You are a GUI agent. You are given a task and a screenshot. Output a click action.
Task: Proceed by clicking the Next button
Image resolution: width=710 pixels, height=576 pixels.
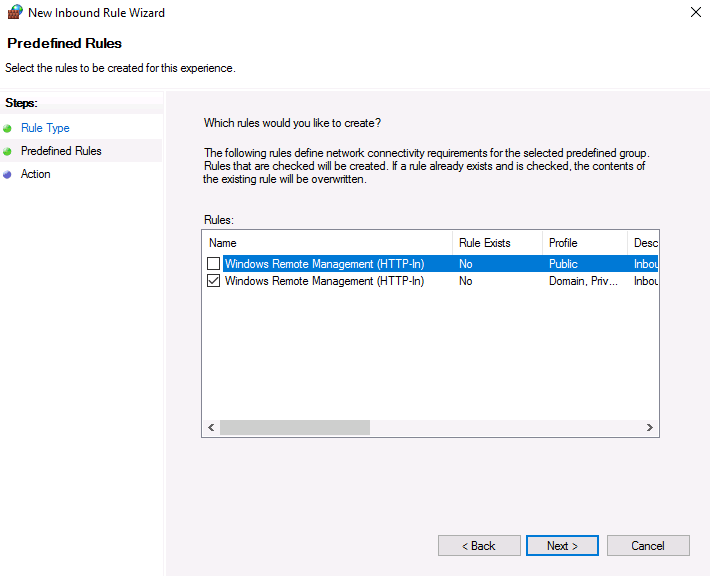(x=562, y=546)
